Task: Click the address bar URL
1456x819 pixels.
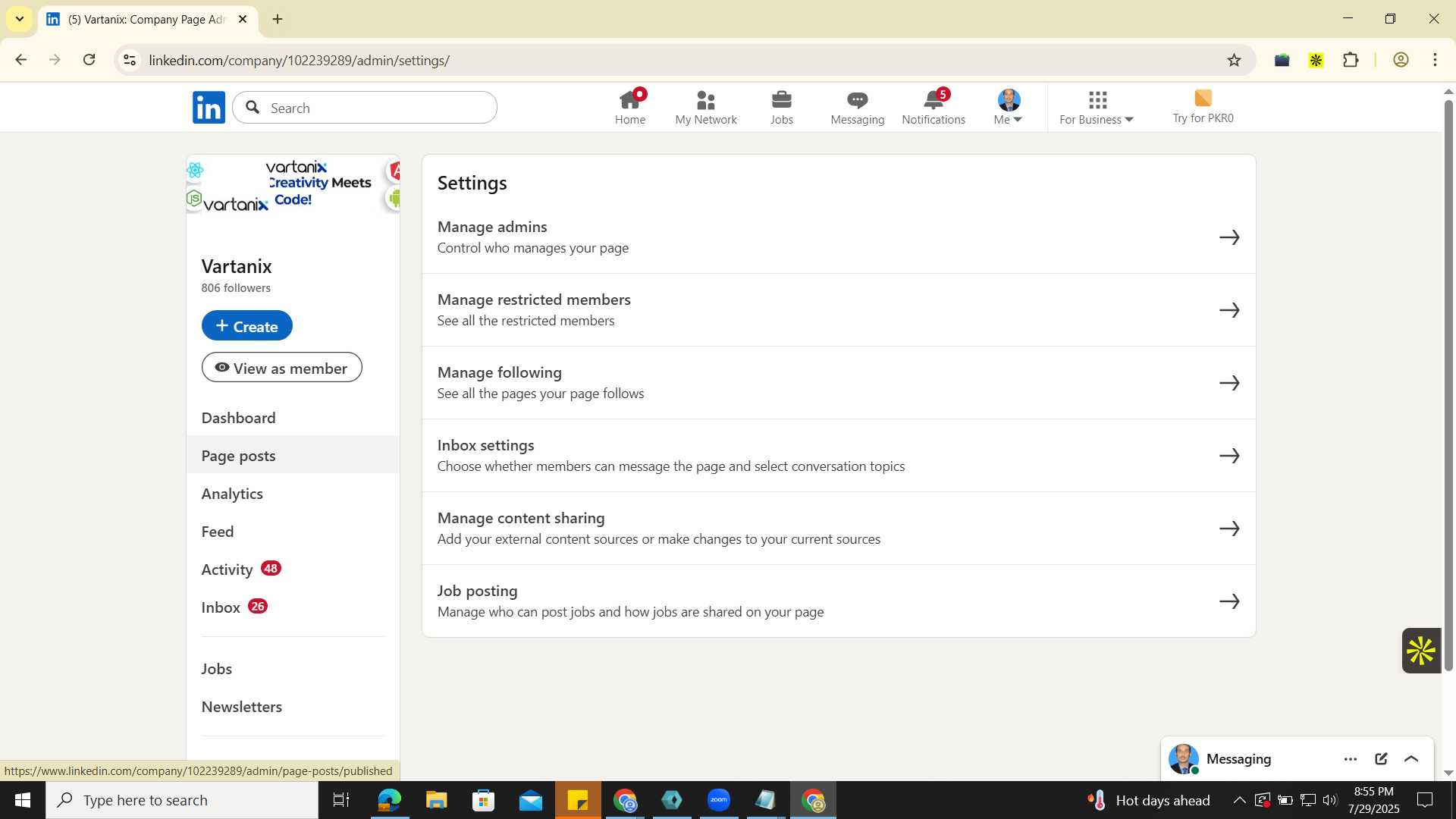Action: pyautogui.click(x=299, y=60)
